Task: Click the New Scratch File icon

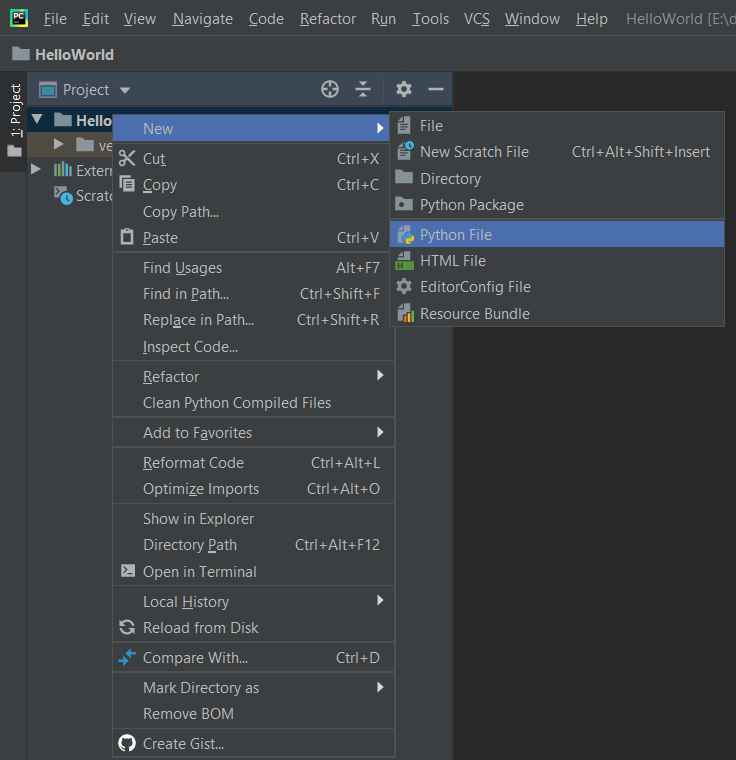Action: 405,151
